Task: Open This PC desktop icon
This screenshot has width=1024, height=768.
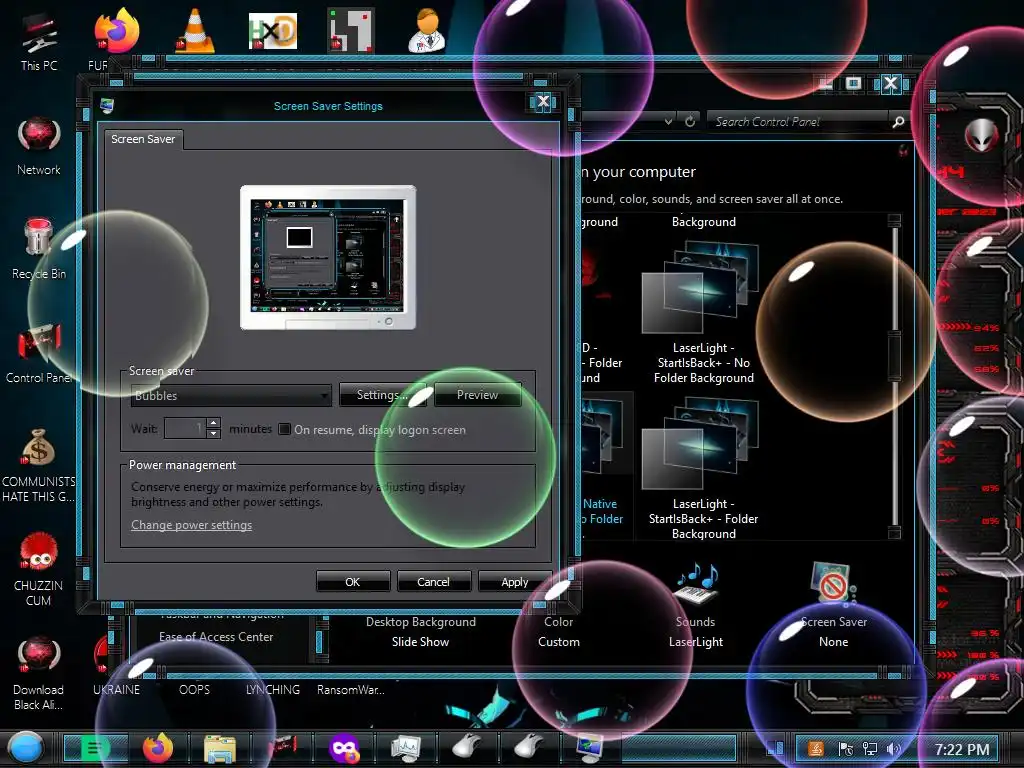Action: pos(39,39)
